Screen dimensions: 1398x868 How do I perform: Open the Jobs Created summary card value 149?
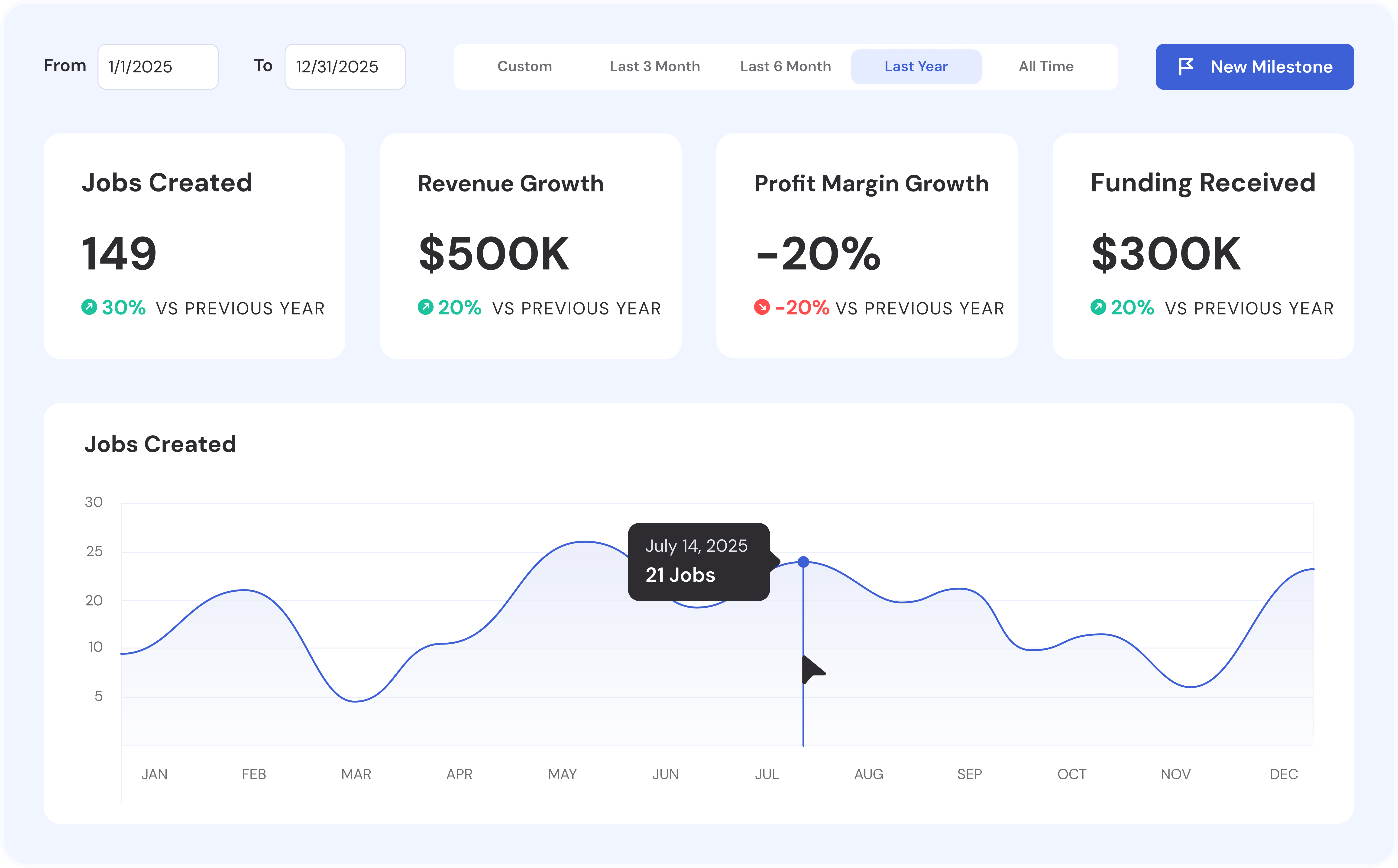pos(119,254)
